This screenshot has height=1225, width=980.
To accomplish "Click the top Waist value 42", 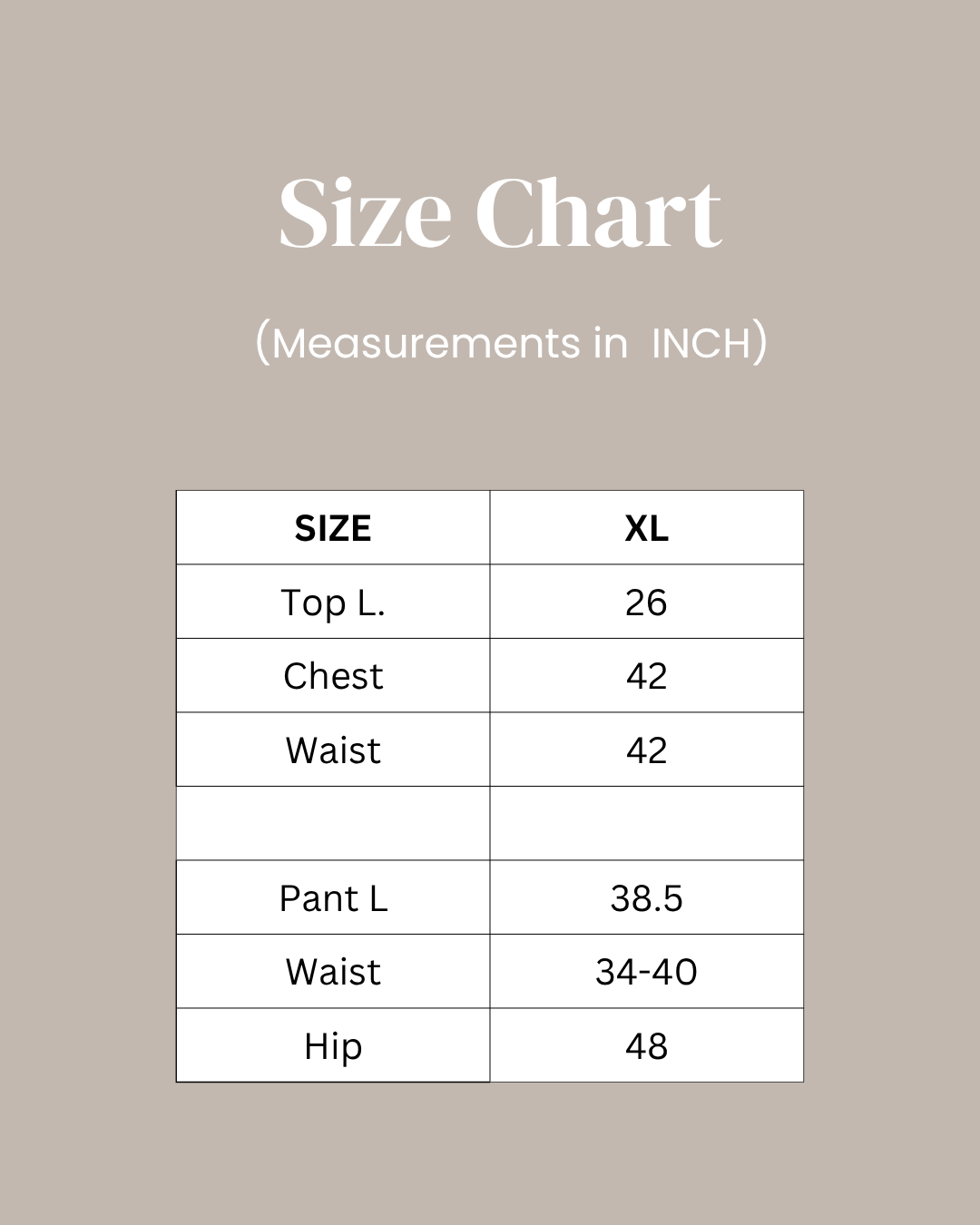I will point(647,750).
